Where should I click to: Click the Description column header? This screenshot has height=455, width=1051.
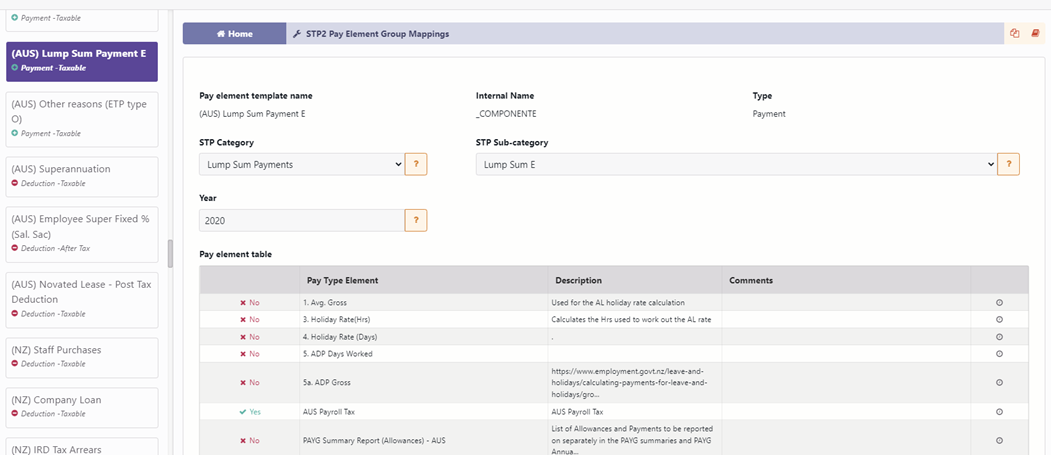tap(635, 280)
